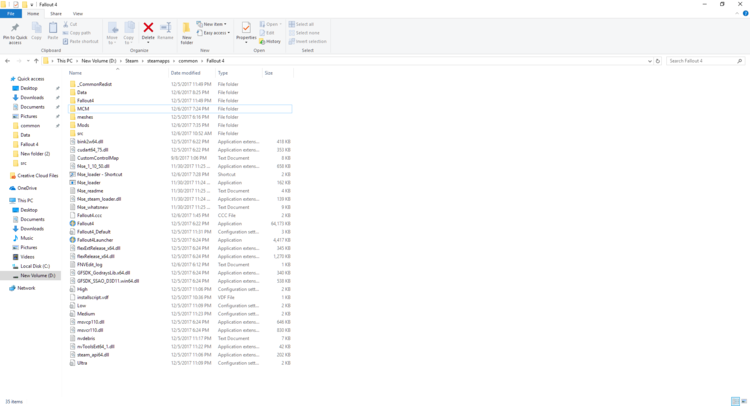Click the search magnifier icon
This screenshot has width=750, height=406.
[739, 61]
